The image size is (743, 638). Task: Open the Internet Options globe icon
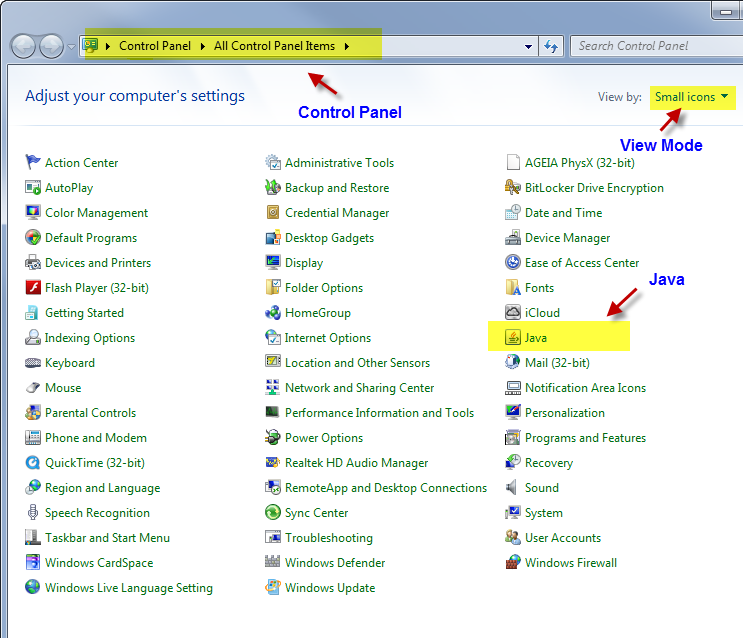pos(272,337)
